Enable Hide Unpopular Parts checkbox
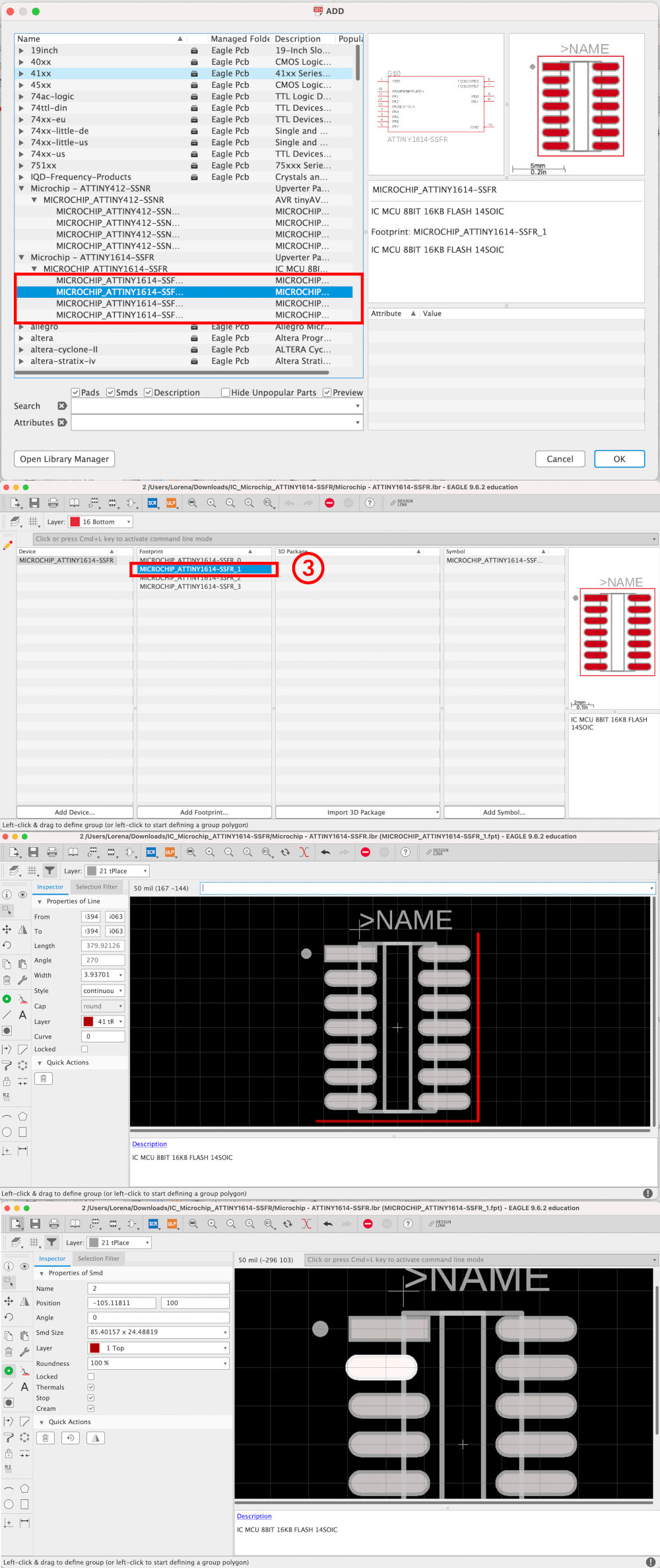660x1568 pixels. click(226, 392)
